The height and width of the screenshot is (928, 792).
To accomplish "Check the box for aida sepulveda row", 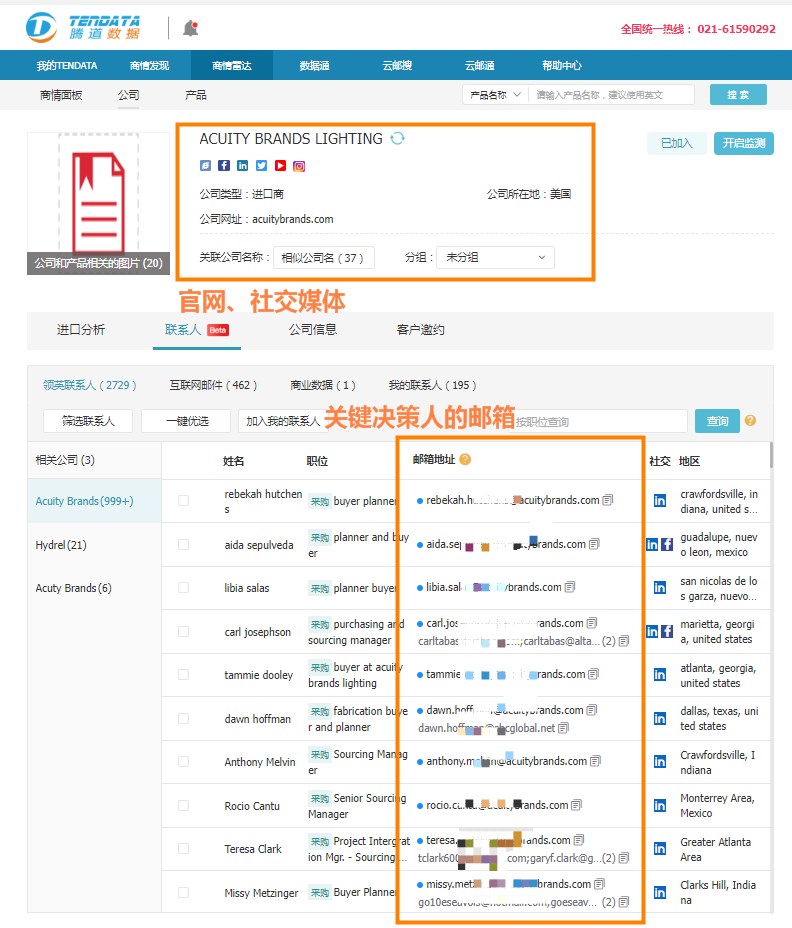I will [x=183, y=544].
